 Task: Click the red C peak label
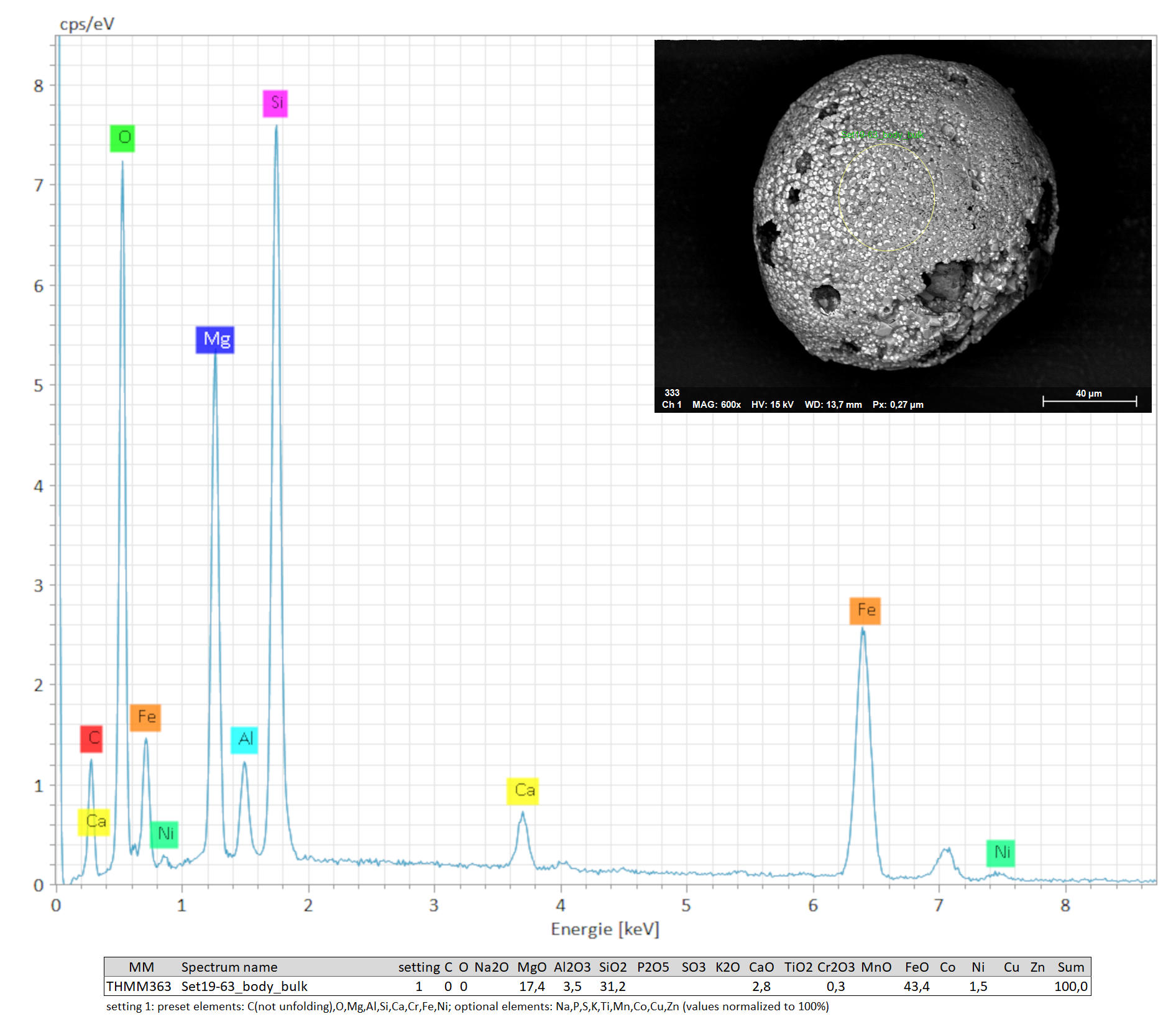tap(91, 739)
